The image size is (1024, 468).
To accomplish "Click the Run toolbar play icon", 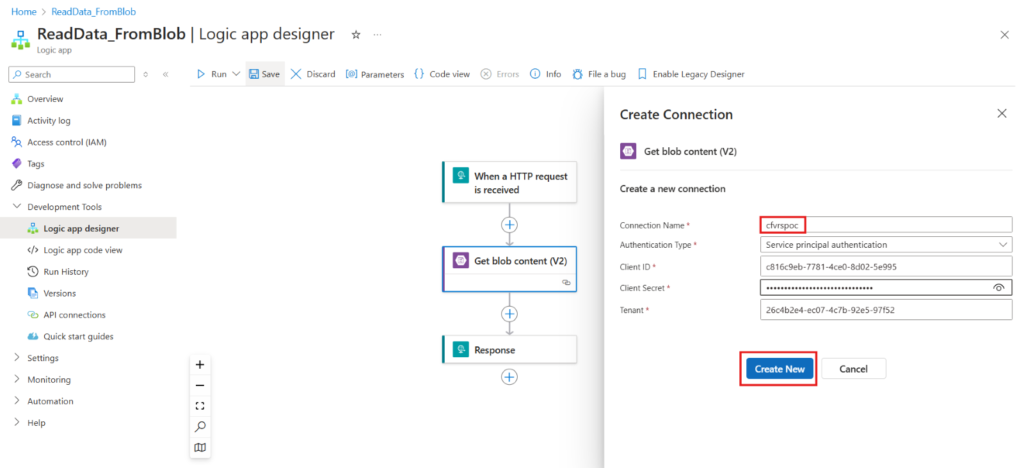I will tap(202, 74).
